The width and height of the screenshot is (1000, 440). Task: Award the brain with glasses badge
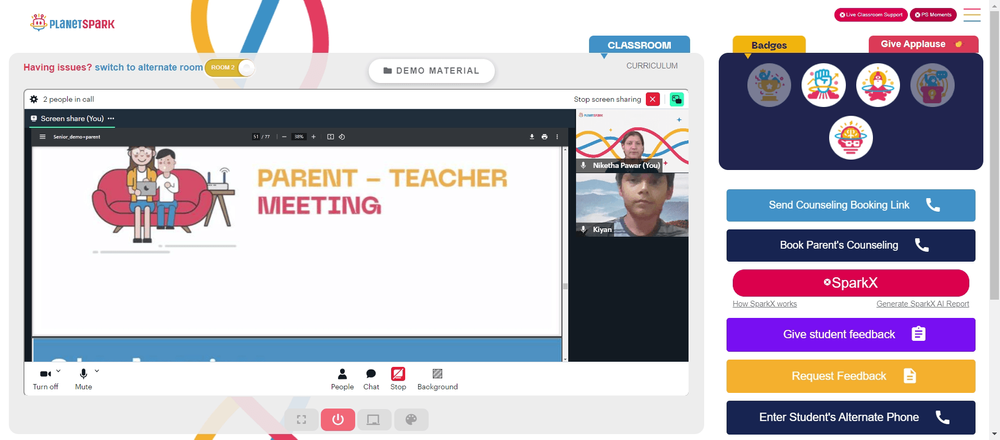pos(851,138)
